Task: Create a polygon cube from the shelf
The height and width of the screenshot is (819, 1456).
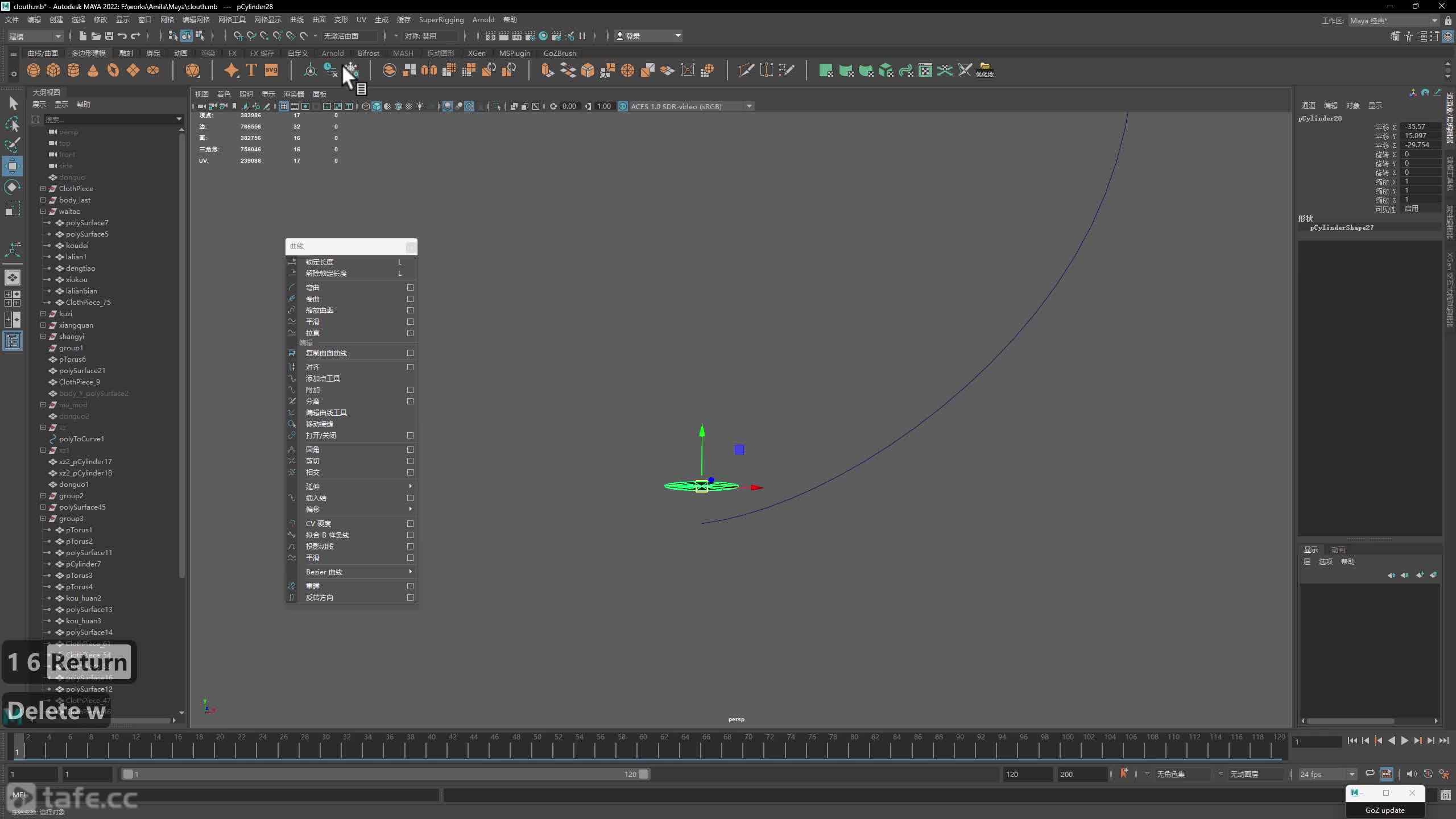Action: (x=53, y=71)
